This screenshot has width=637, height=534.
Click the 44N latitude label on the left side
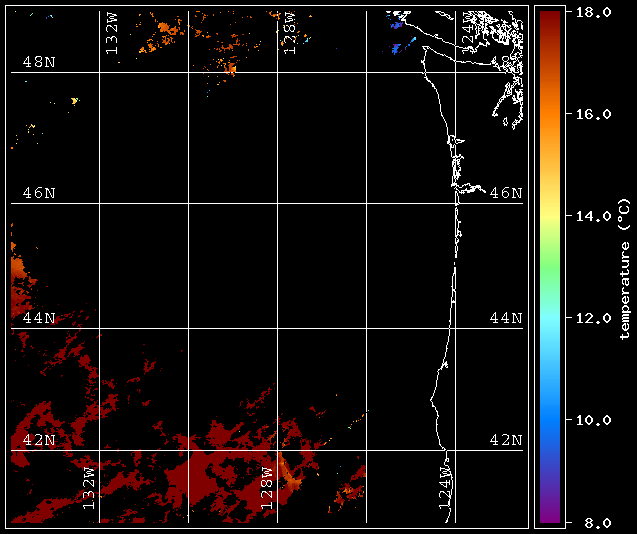39,318
